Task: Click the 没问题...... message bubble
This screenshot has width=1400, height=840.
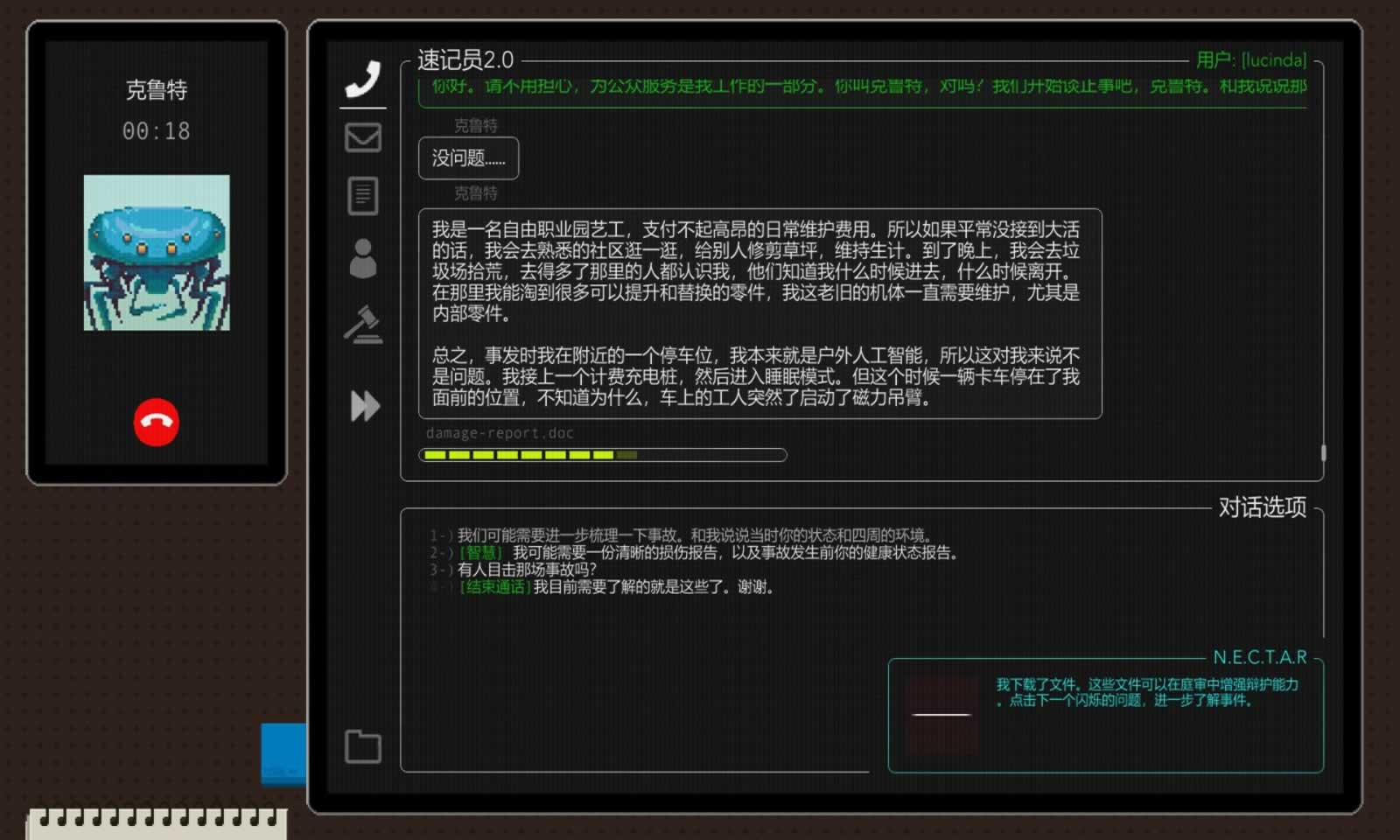Action: [x=468, y=158]
